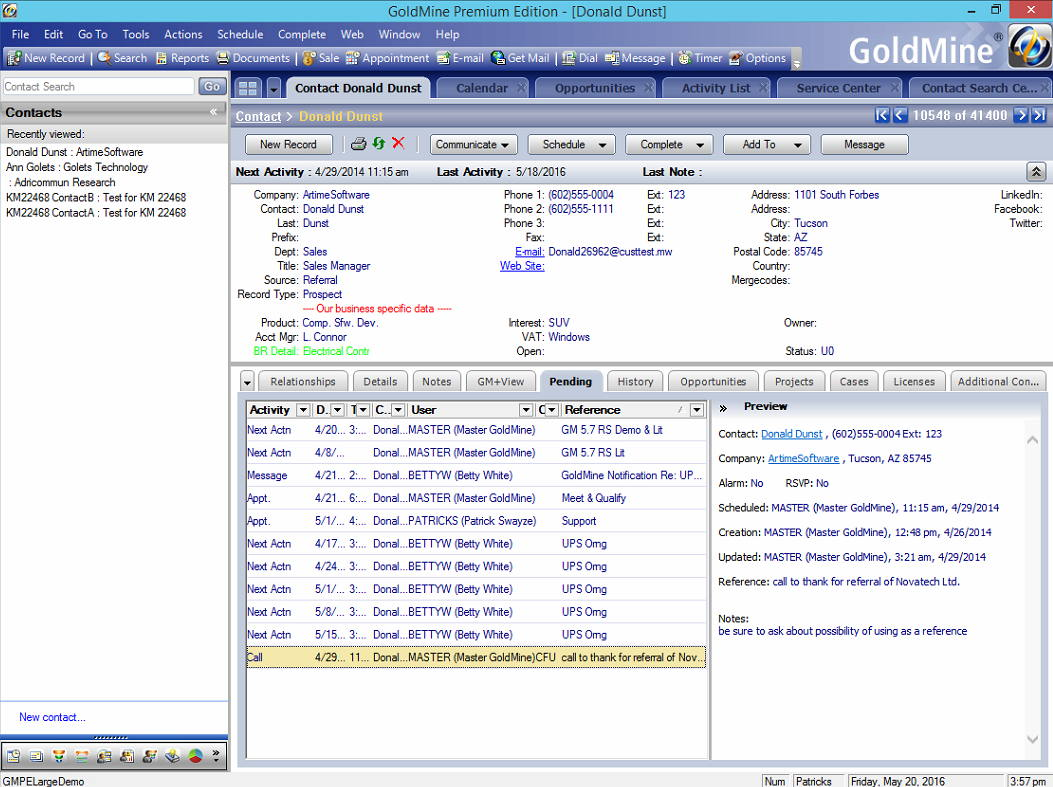Expand the Communicate dropdown
The height and width of the screenshot is (787, 1053).
click(x=473, y=144)
